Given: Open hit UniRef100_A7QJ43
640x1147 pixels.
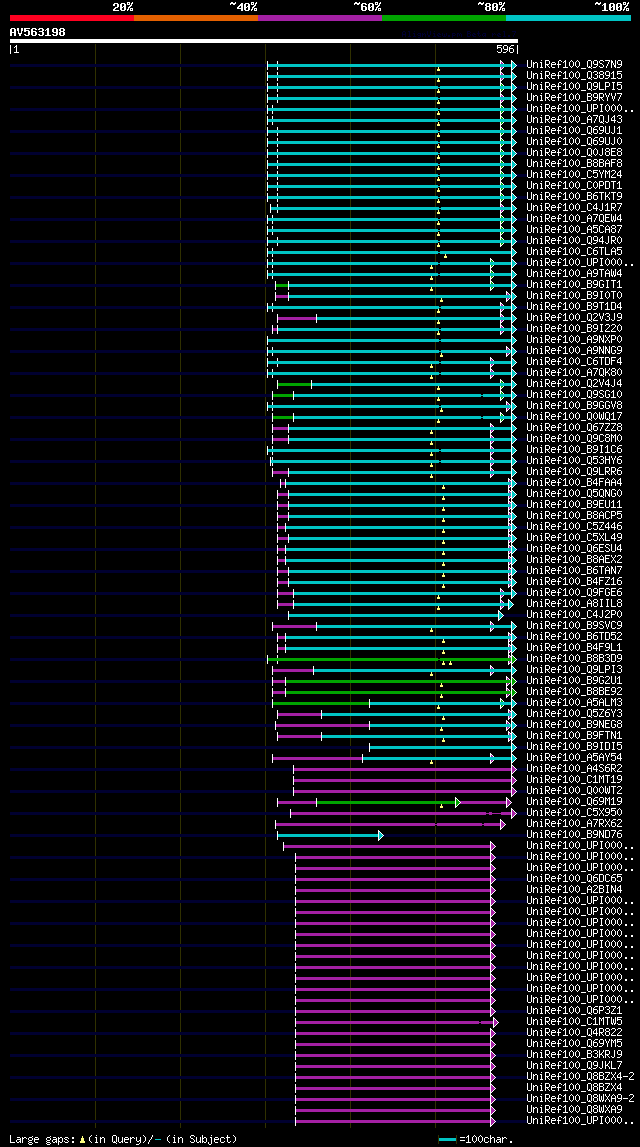Looking at the screenshot, I should pos(574,119).
